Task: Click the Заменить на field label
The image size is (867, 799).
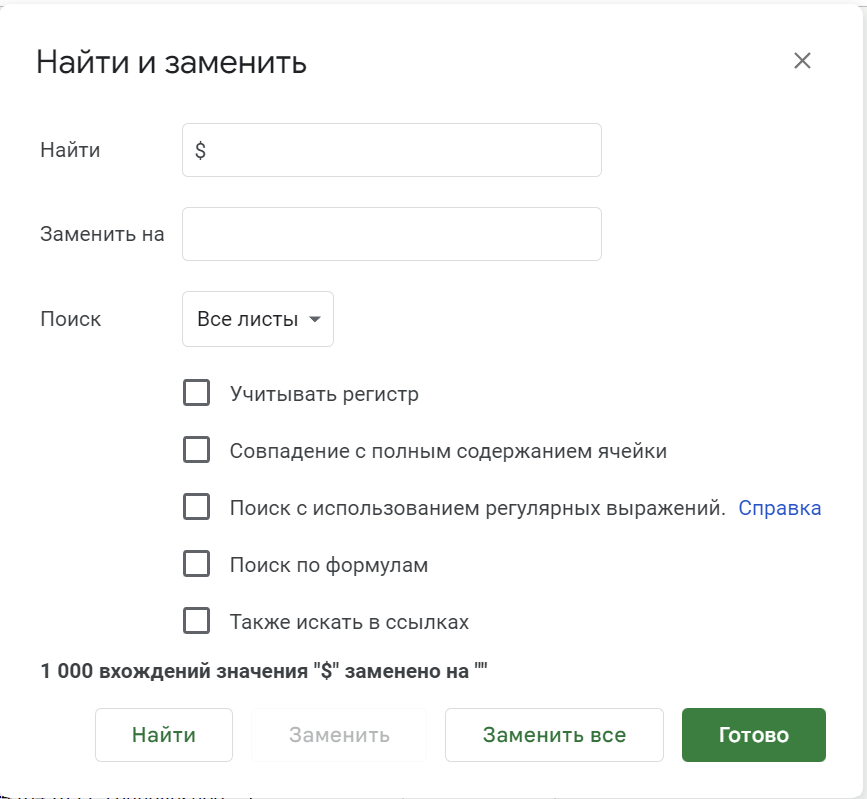Action: pos(102,234)
